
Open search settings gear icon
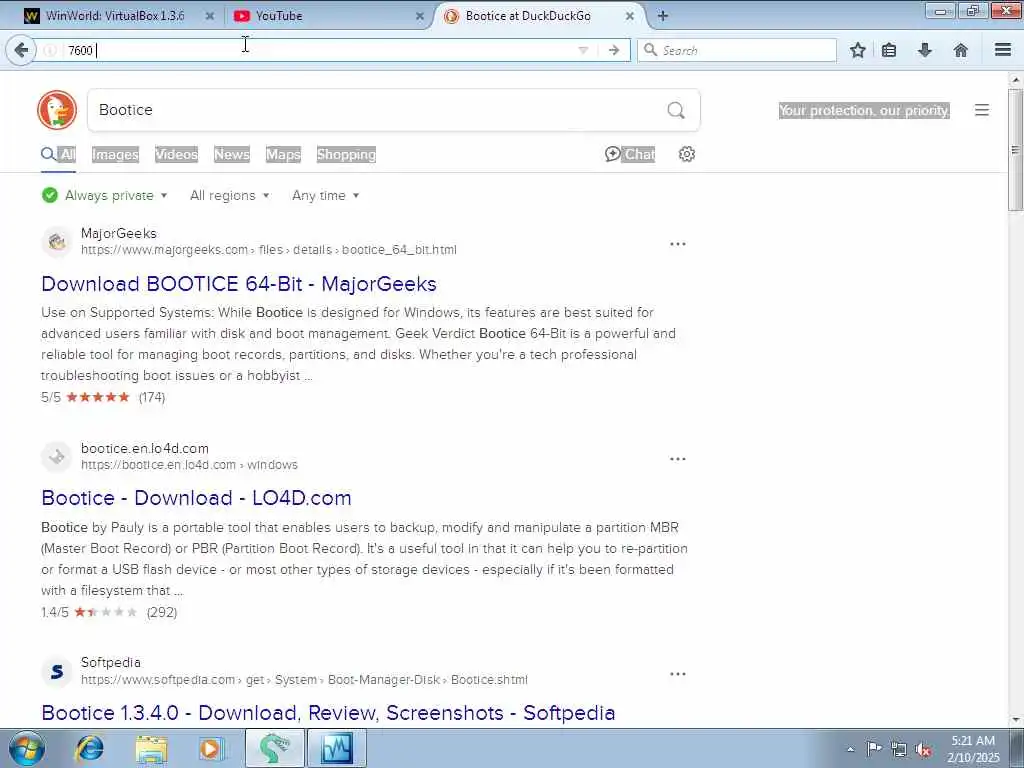pos(686,154)
